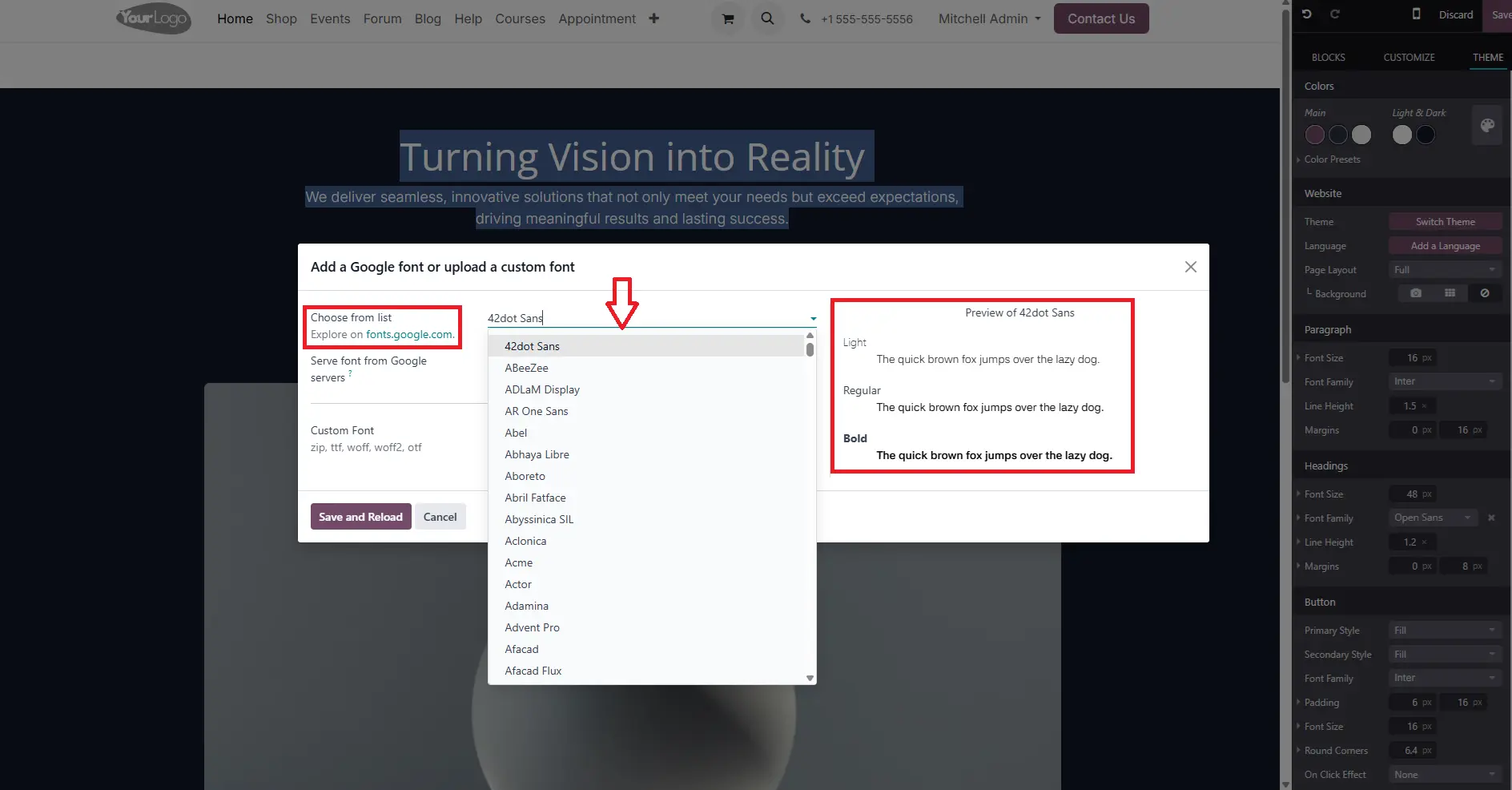Remove Headings font with the x icon
Image resolution: width=1512 pixels, height=790 pixels.
coord(1491,518)
